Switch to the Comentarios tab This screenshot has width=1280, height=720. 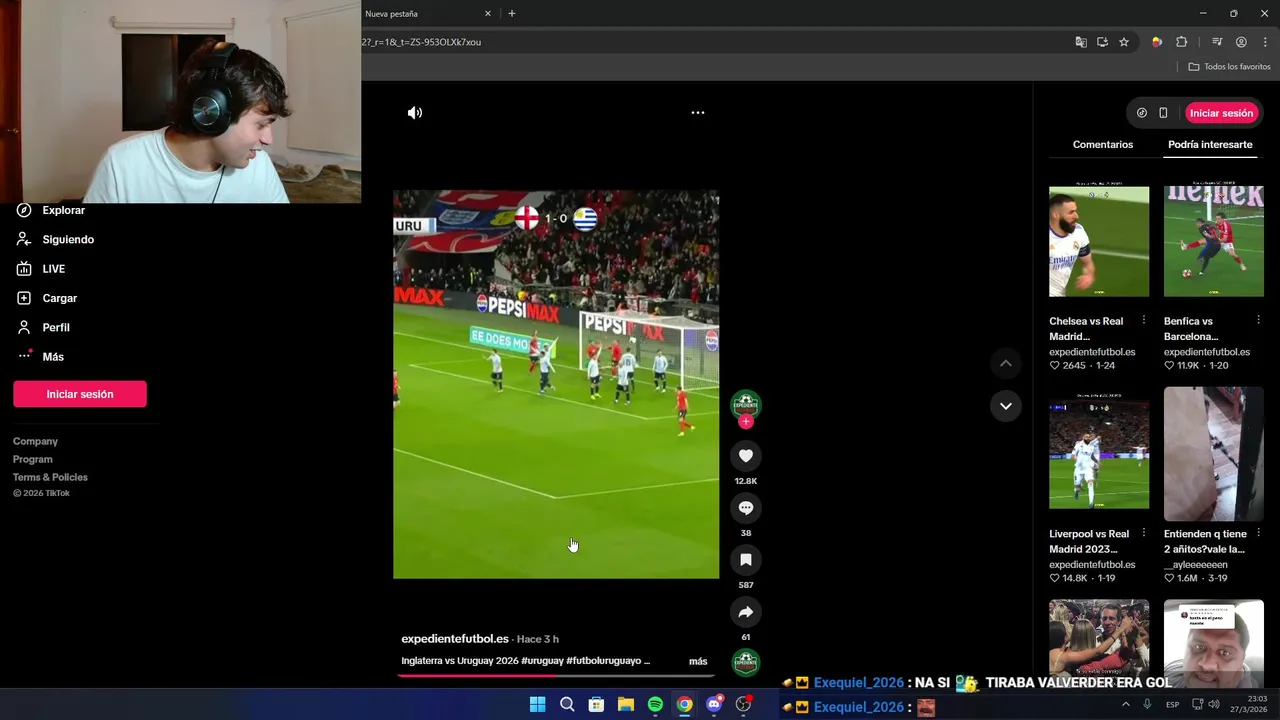[1103, 145]
